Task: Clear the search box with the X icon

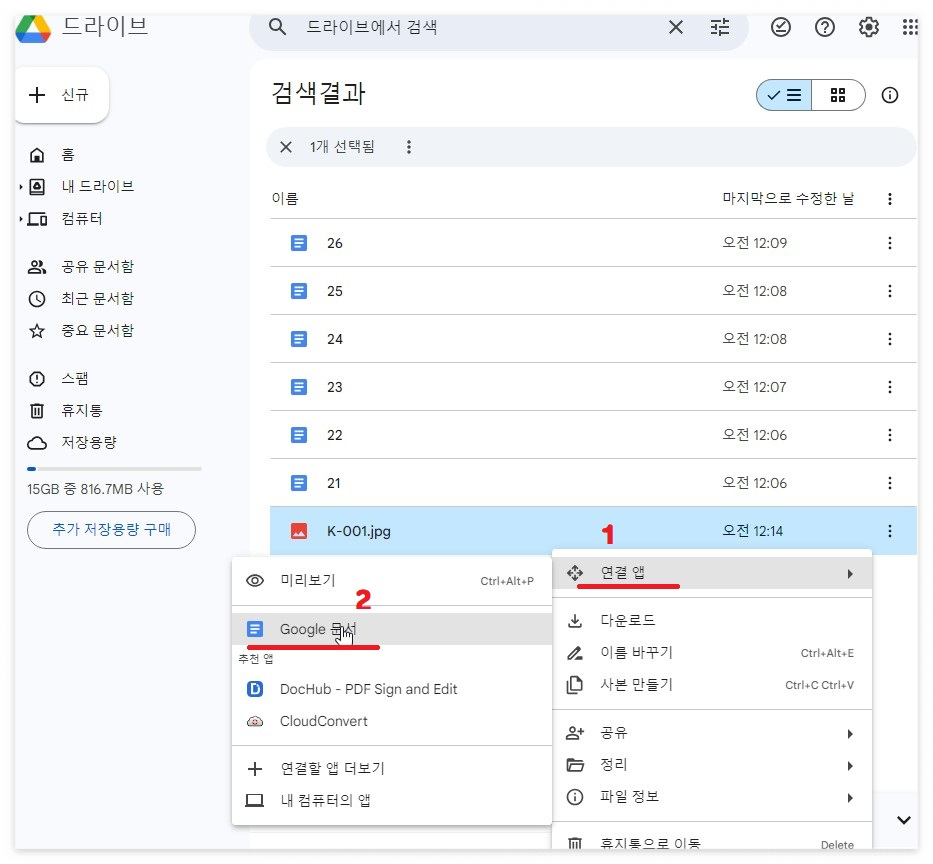Action: tap(676, 27)
